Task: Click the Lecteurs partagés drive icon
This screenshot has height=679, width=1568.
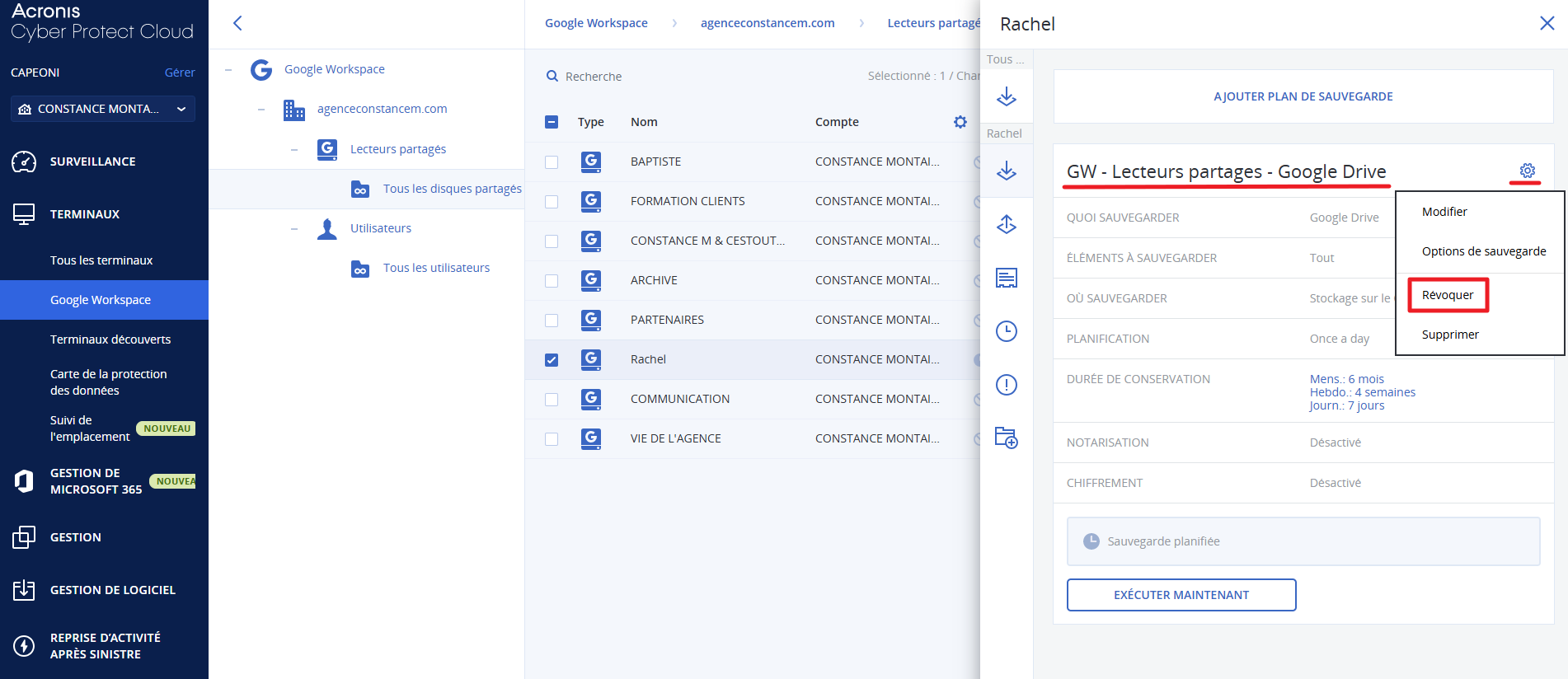Action: pyautogui.click(x=327, y=149)
